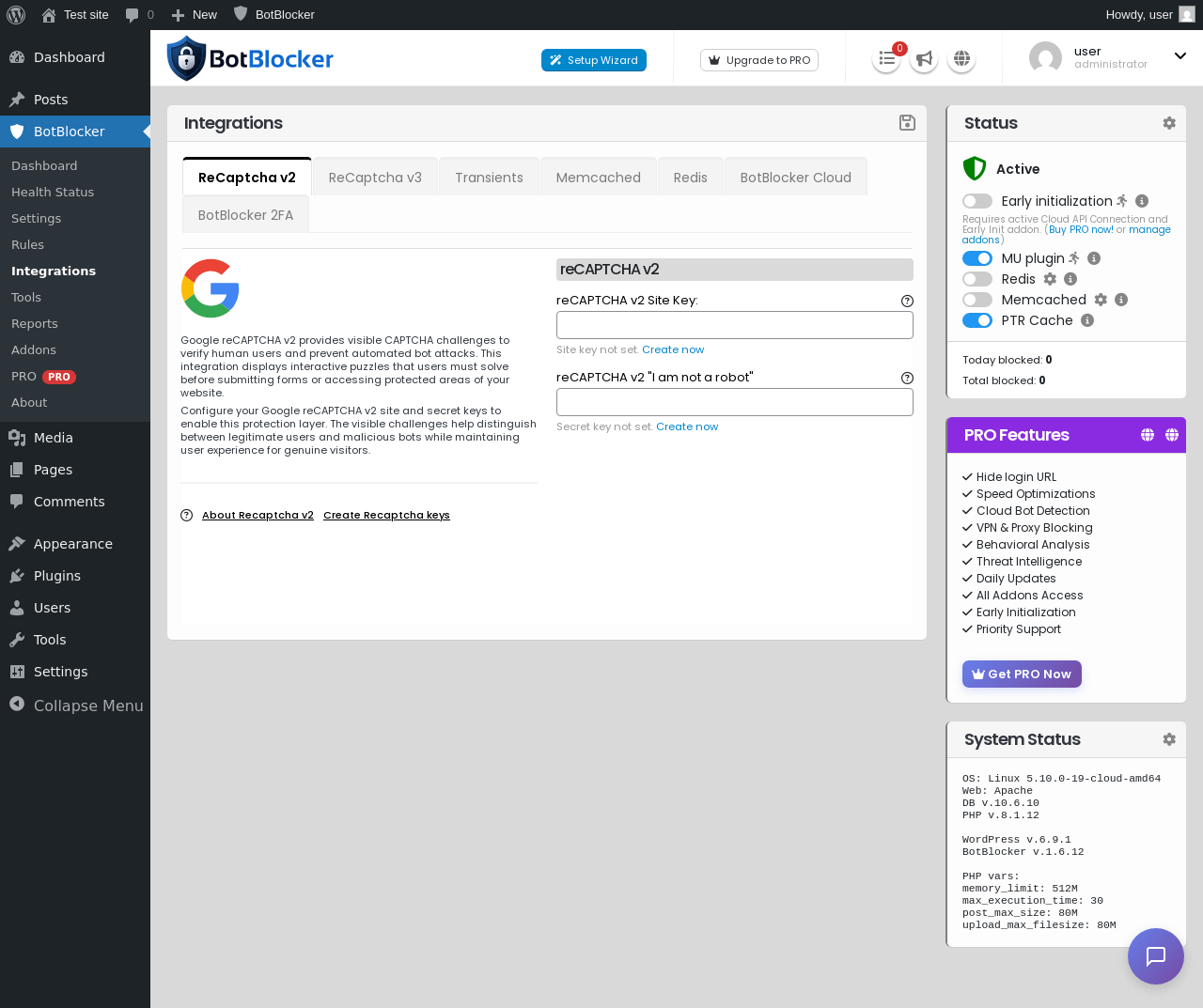Switch to the Redis tab

(691, 178)
